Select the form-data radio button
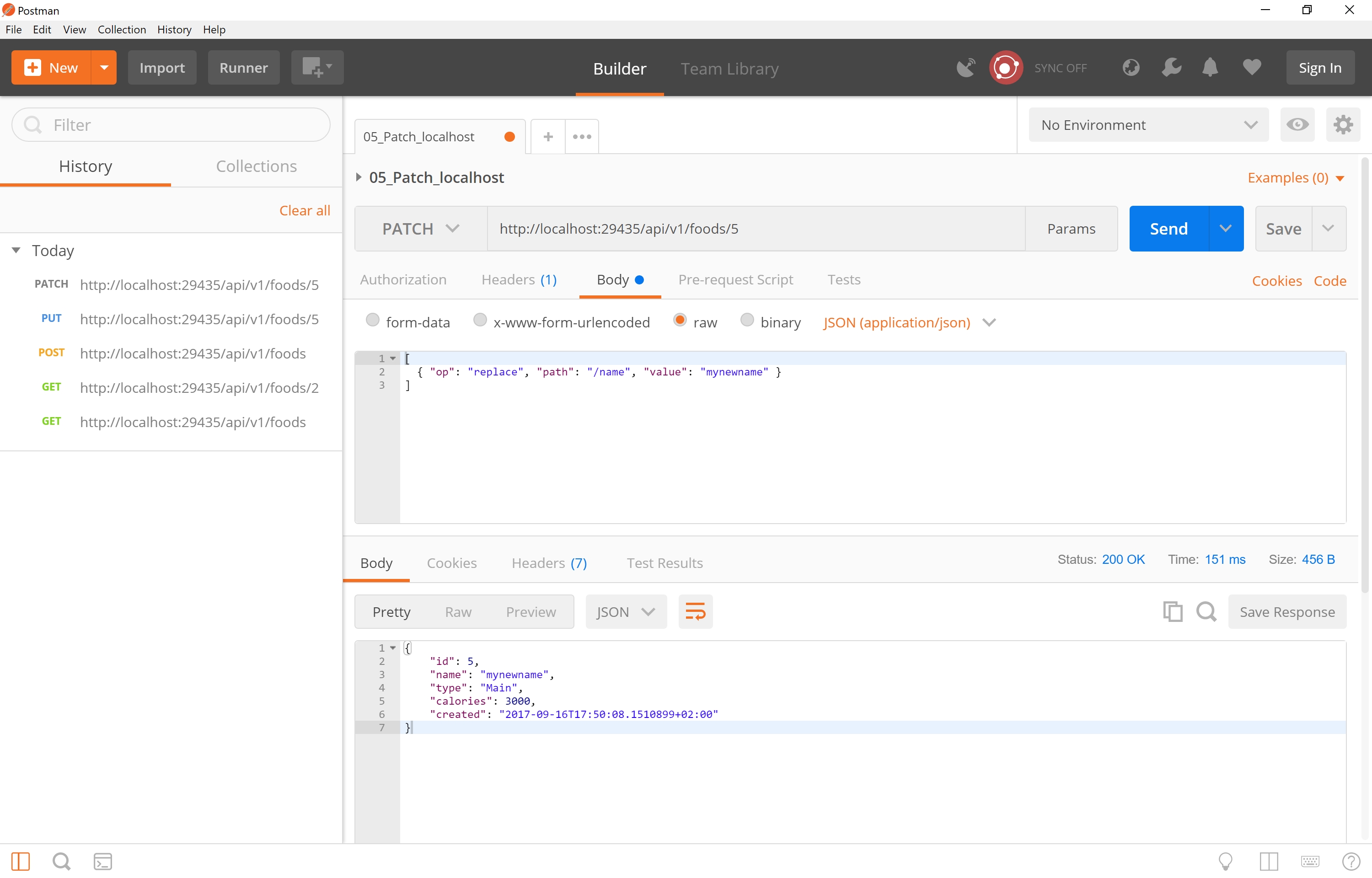 point(374,321)
